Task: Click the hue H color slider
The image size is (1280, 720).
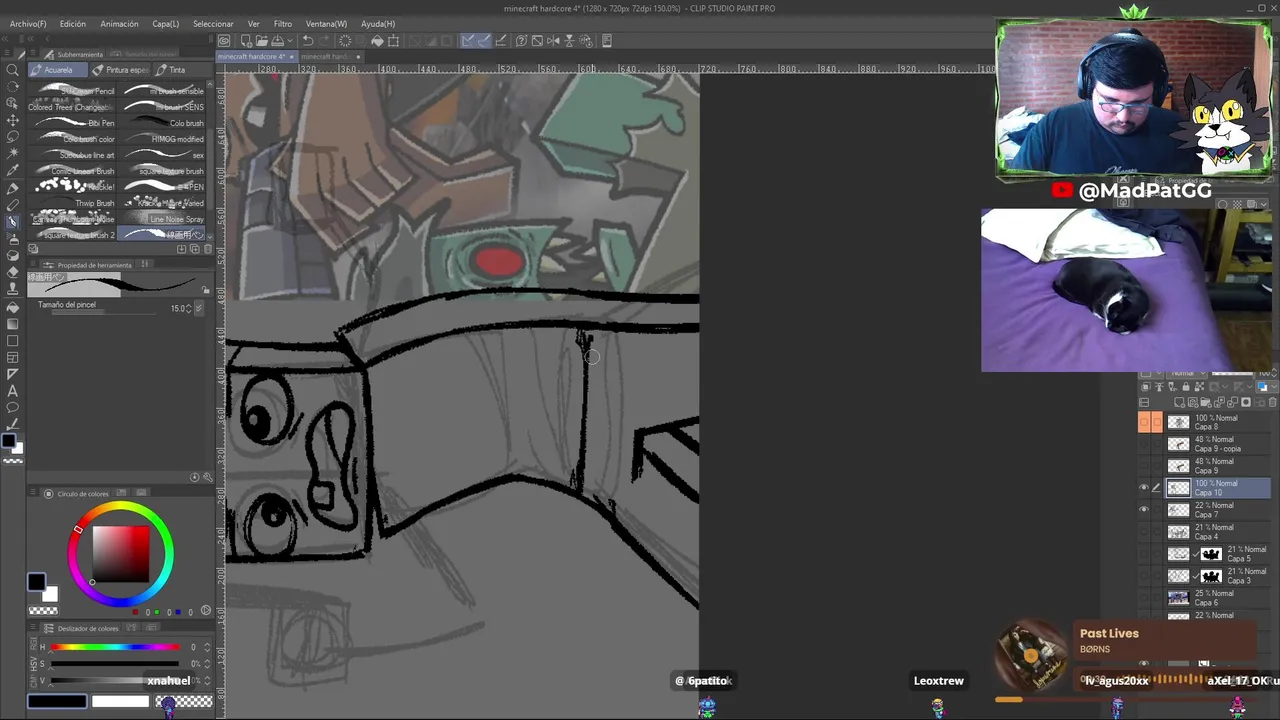Action: 115,647
